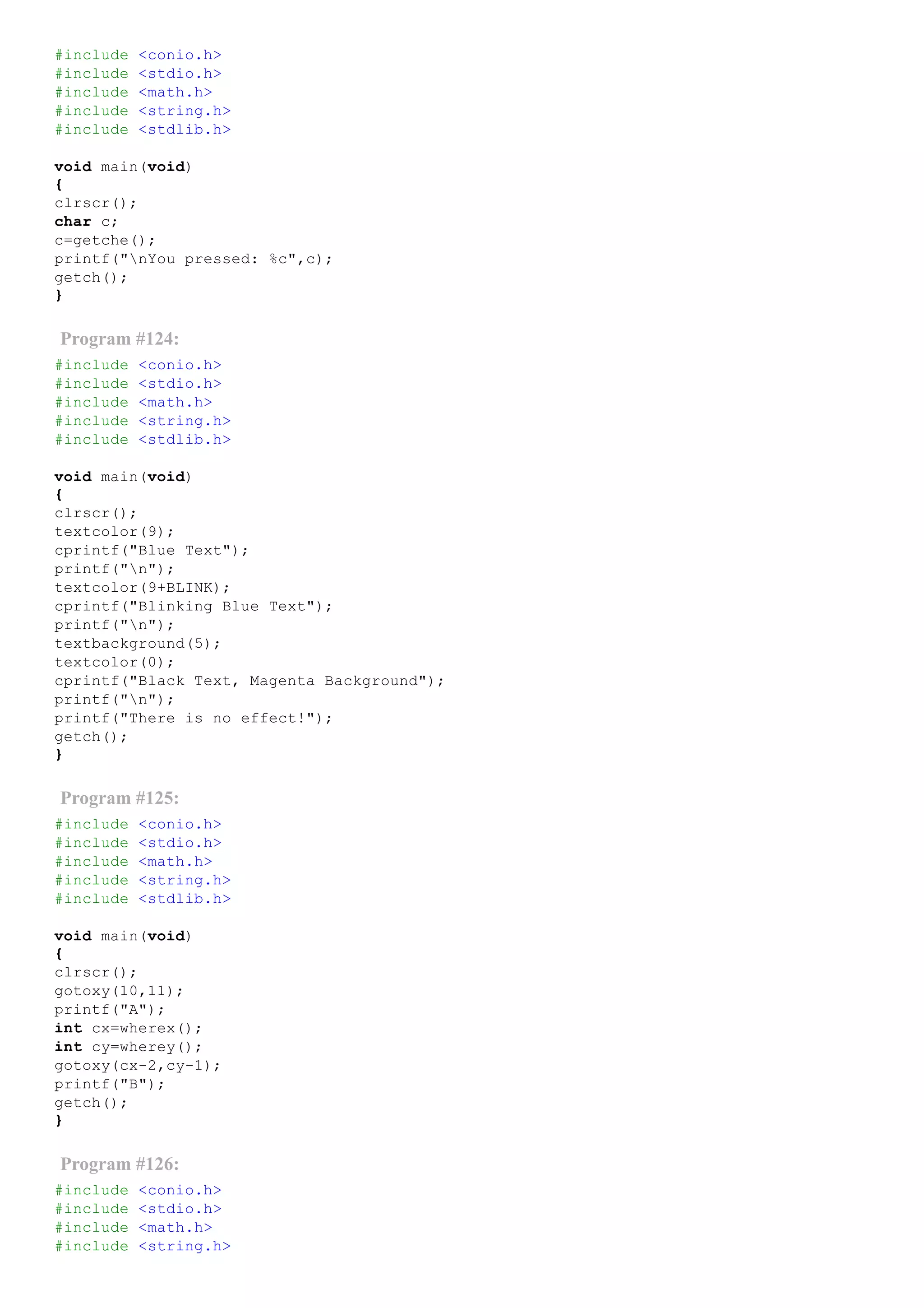Click the line 'textcolor(9+BLINK);'
This screenshot has width=924, height=1308.
click(x=142, y=587)
